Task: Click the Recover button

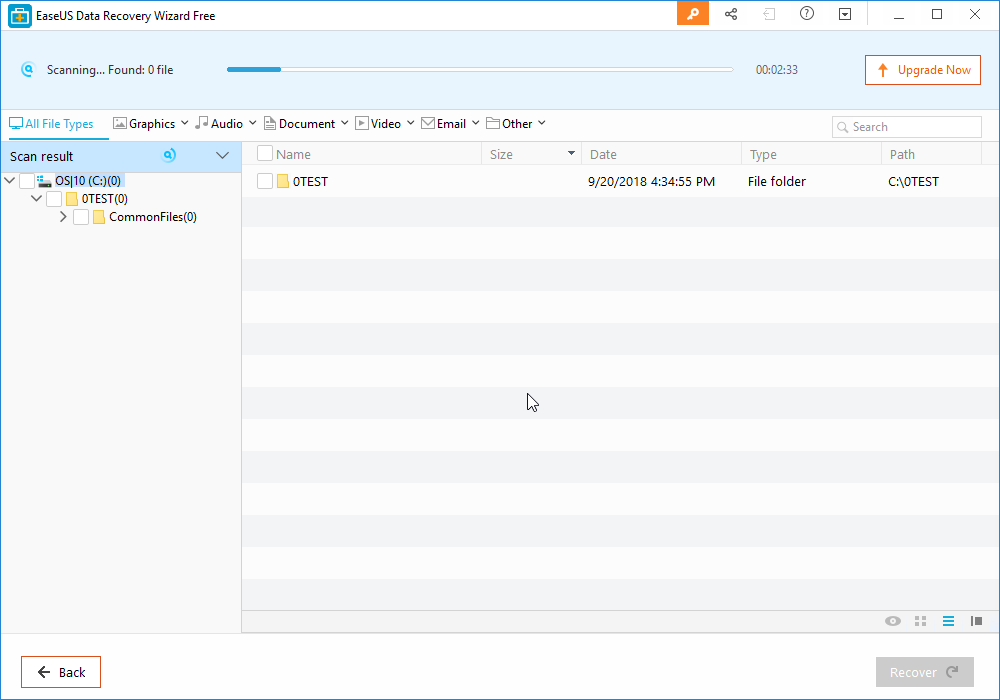Action: tap(925, 672)
